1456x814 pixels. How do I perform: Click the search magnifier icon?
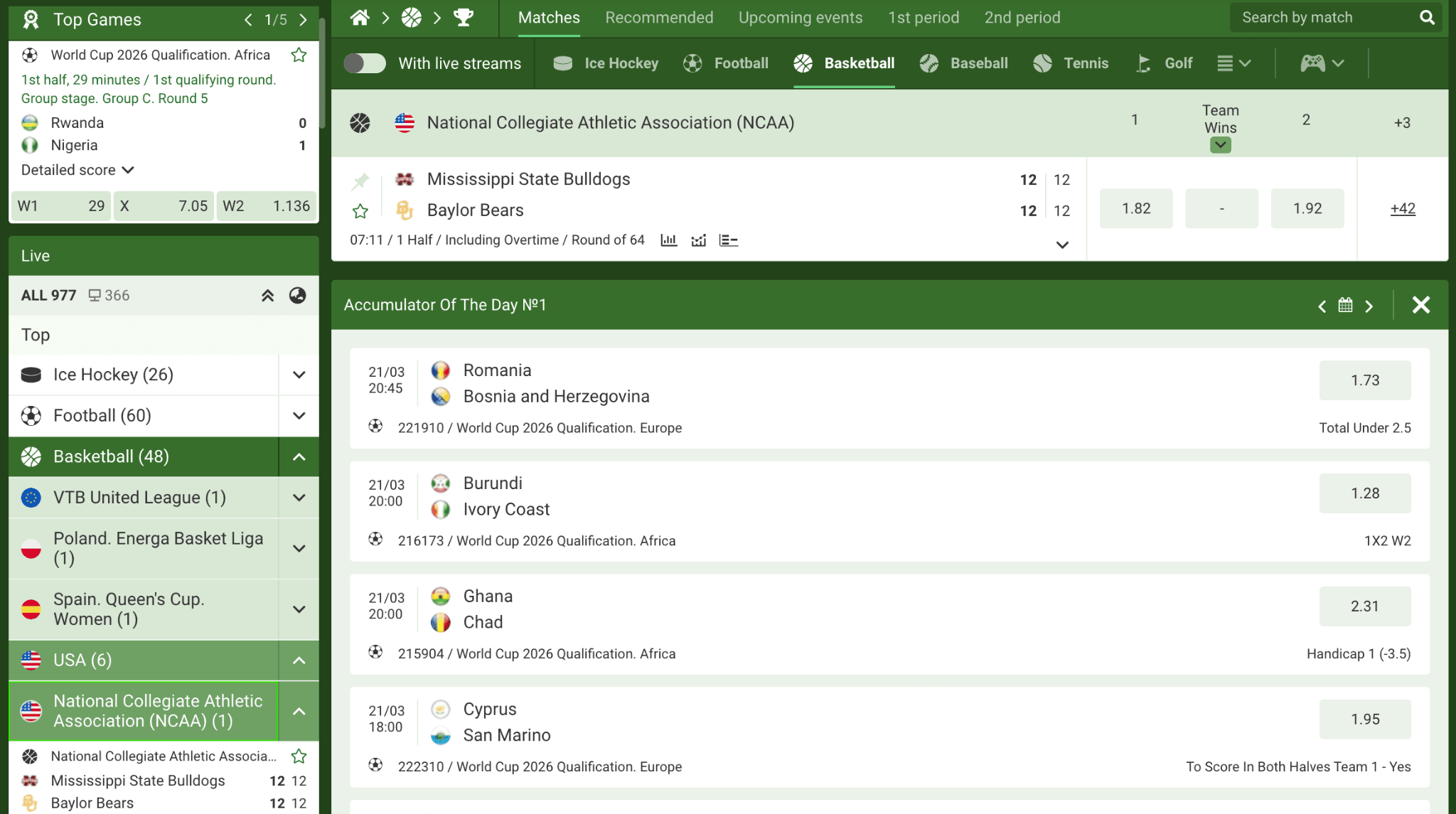point(1428,17)
